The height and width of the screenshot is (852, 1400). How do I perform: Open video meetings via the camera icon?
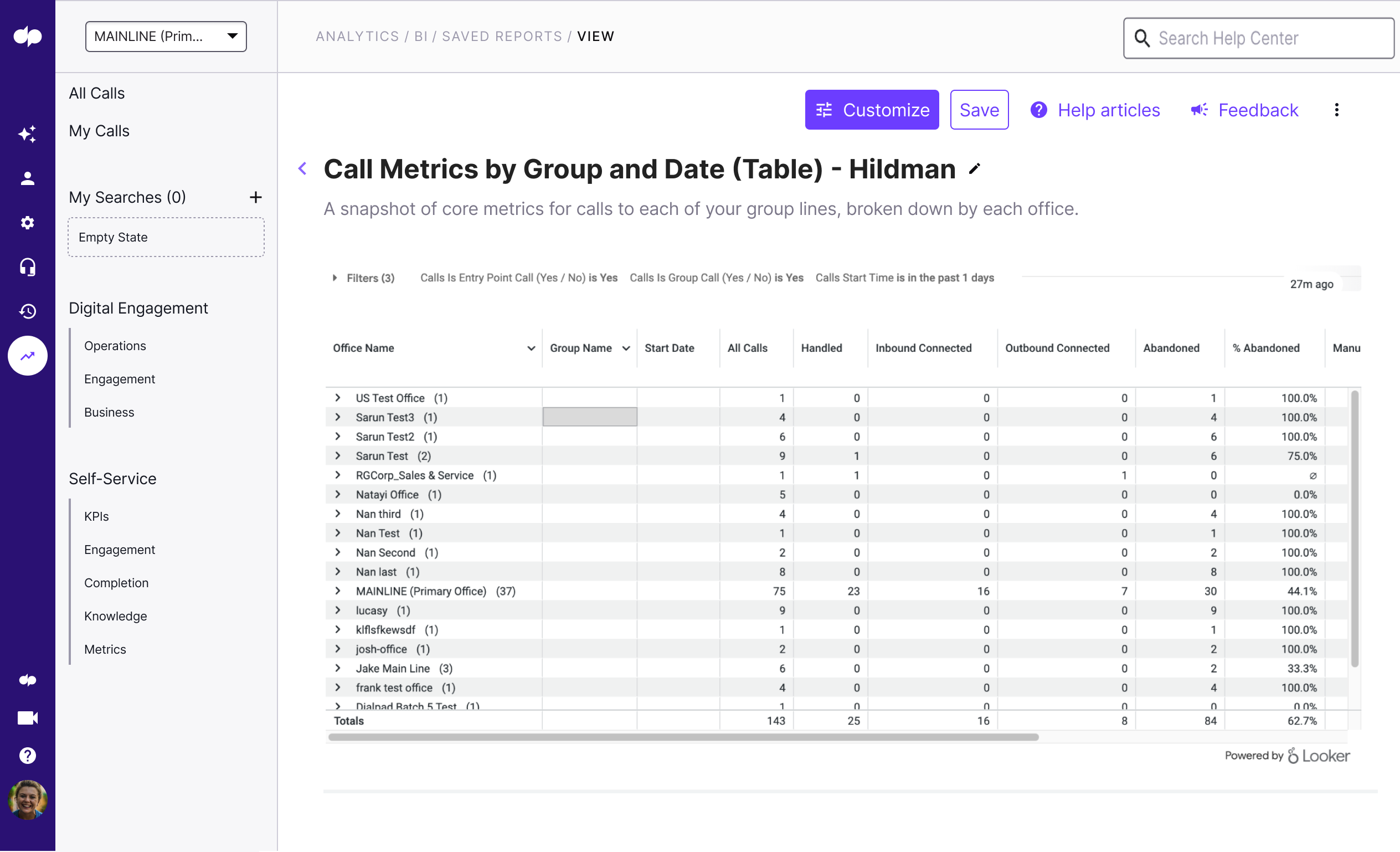coord(27,717)
